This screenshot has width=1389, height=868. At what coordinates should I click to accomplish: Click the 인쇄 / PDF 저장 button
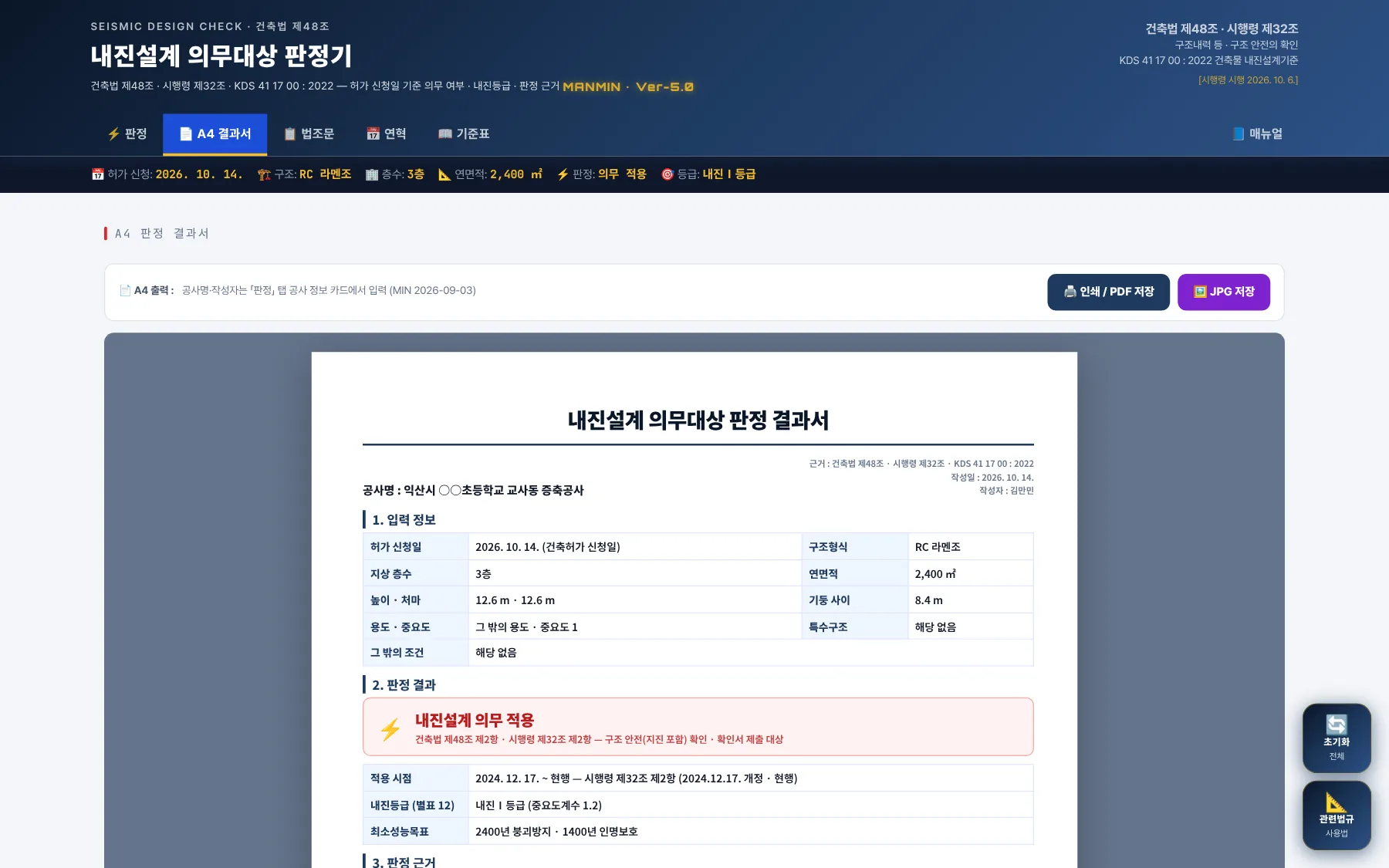pyautogui.click(x=1108, y=292)
